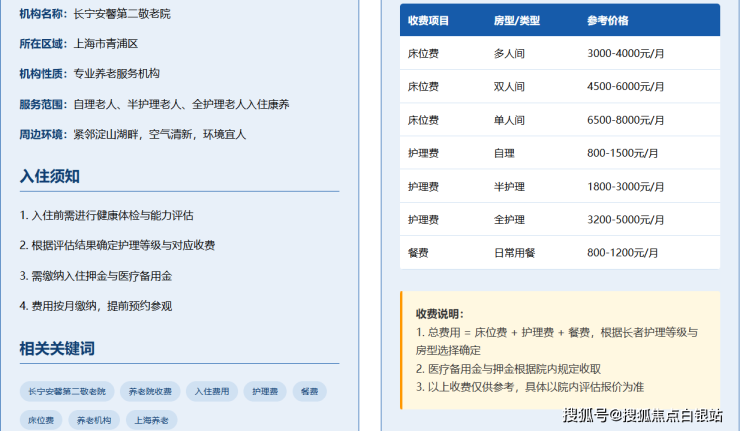
Task: Select the 单人间 room type cell
Action: pos(509,120)
